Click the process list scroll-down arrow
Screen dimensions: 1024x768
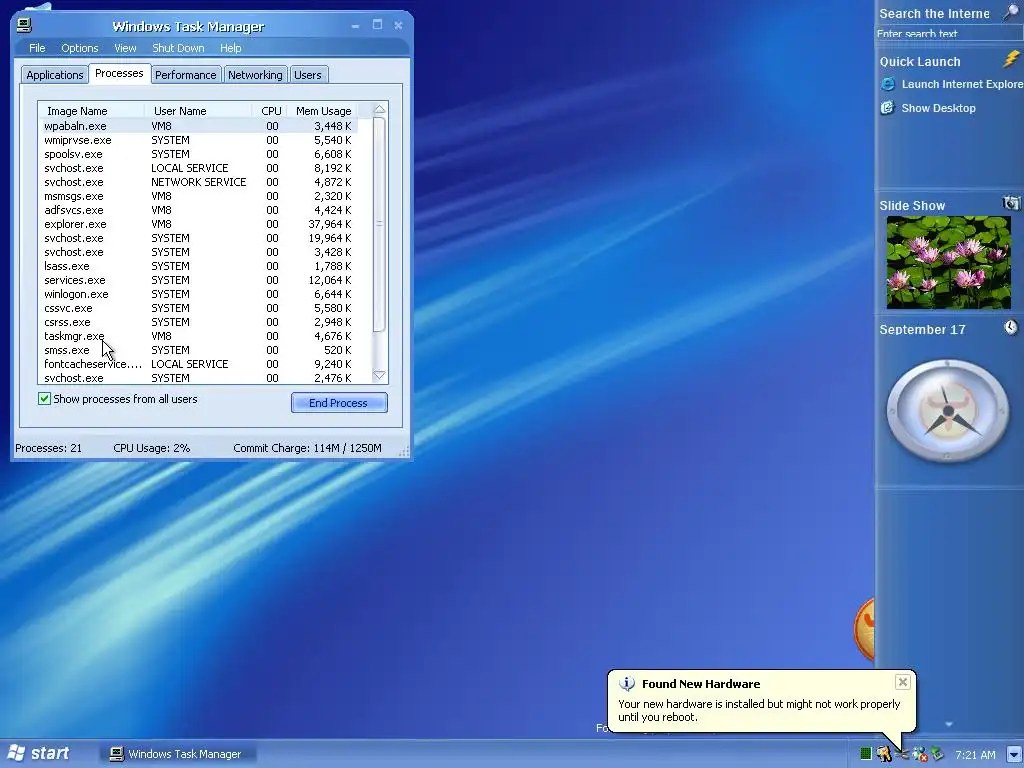click(x=379, y=375)
